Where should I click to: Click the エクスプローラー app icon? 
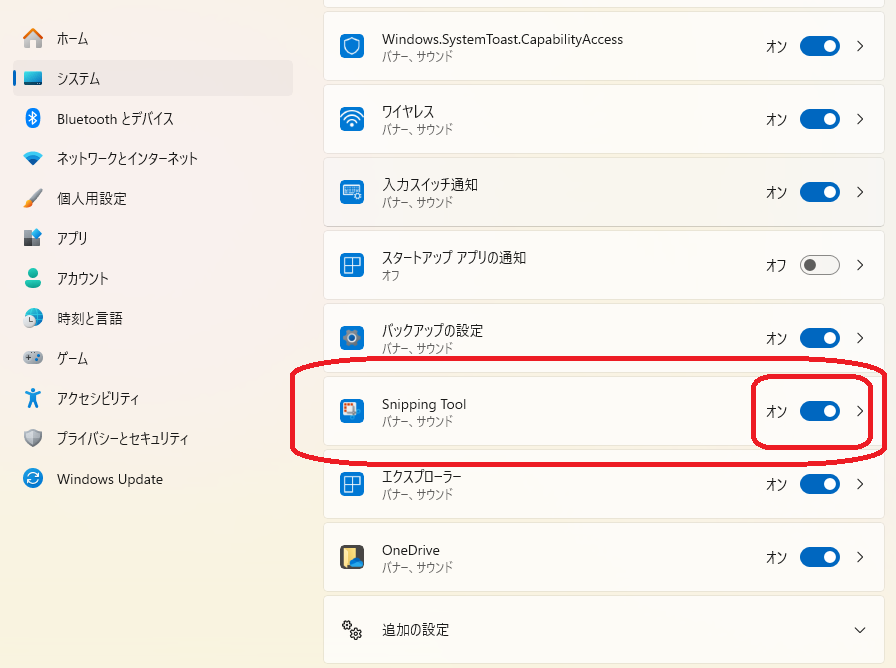[352, 484]
